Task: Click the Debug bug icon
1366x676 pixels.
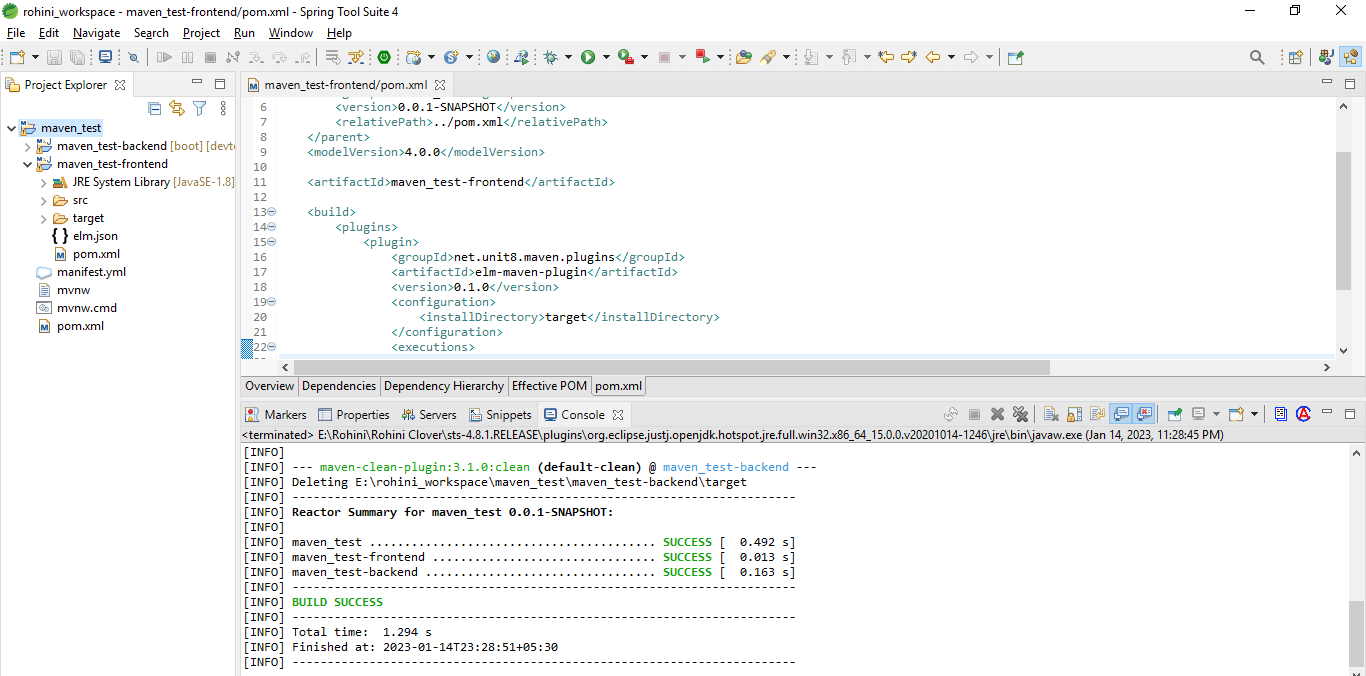Action: [550, 57]
